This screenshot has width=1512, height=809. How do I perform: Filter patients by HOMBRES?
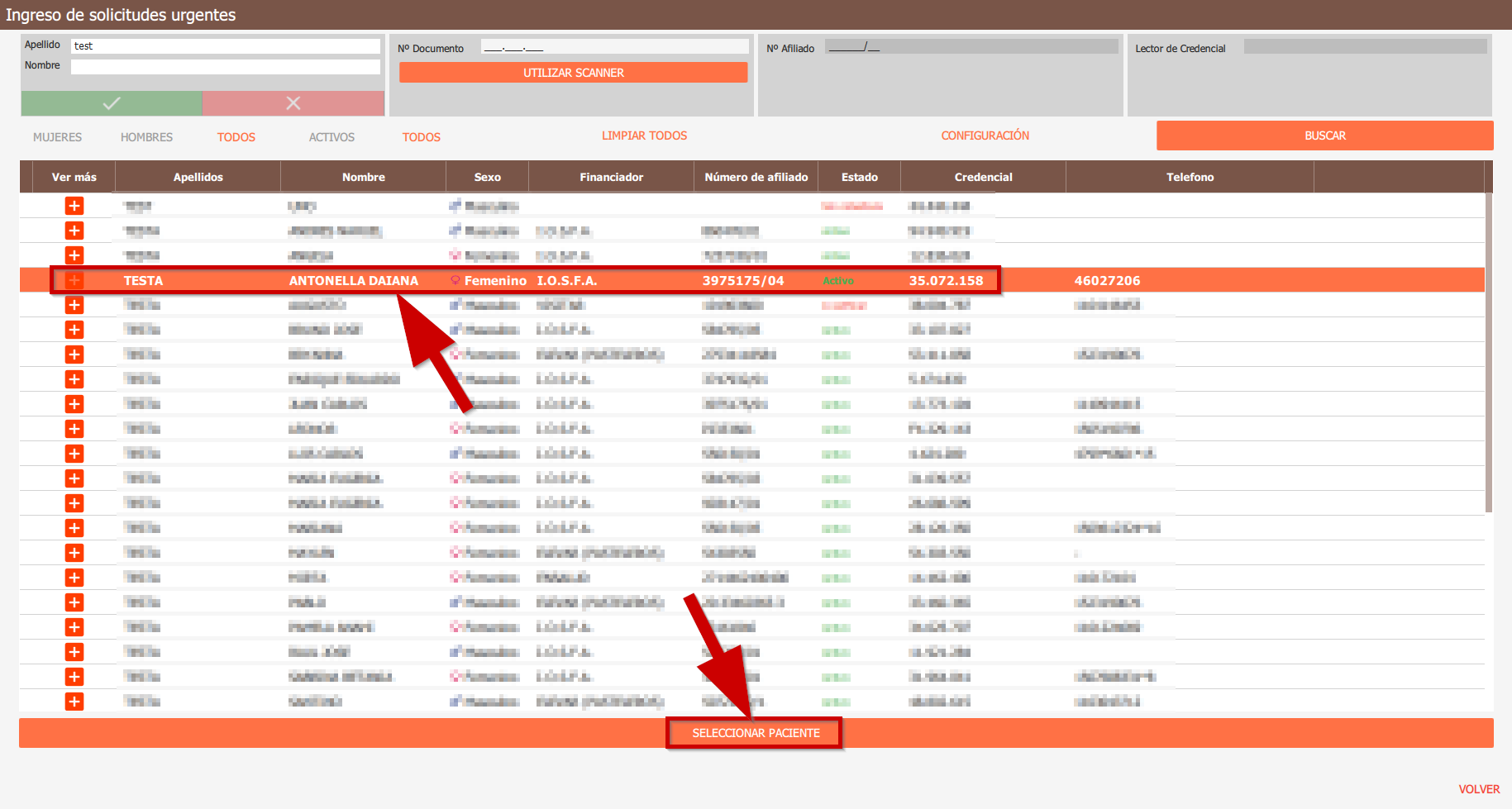(146, 137)
